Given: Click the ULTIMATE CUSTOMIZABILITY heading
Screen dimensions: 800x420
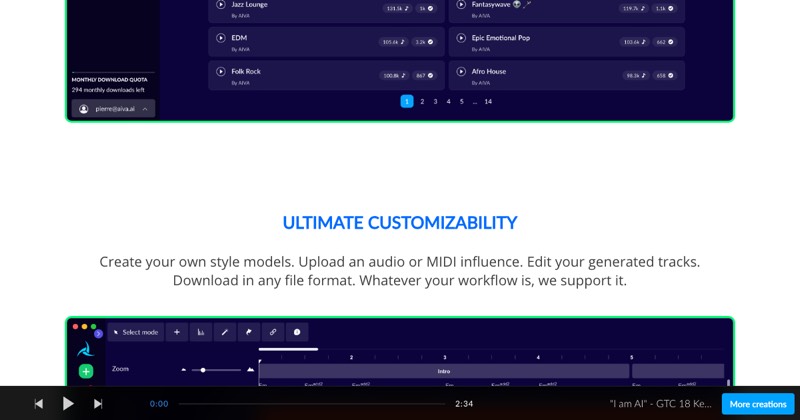Looking at the screenshot, I should 400,223.
